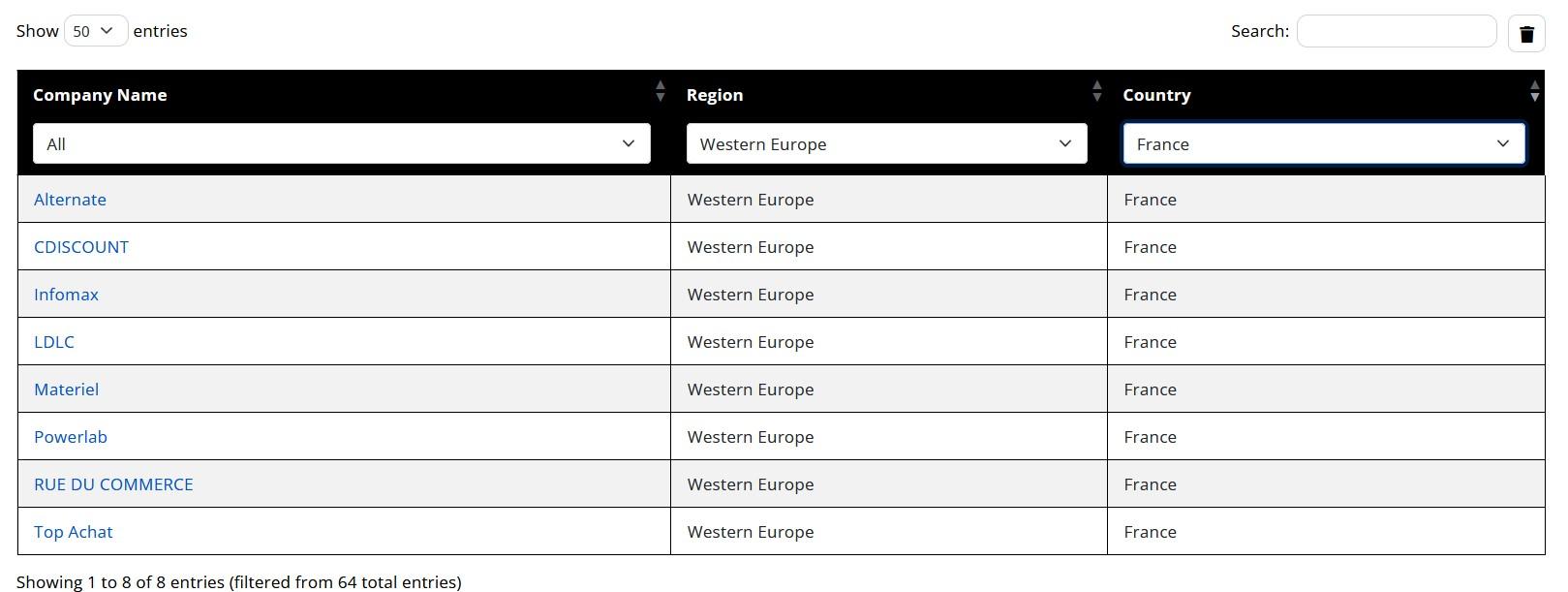Open the CDISCOUNT company link

(81, 247)
